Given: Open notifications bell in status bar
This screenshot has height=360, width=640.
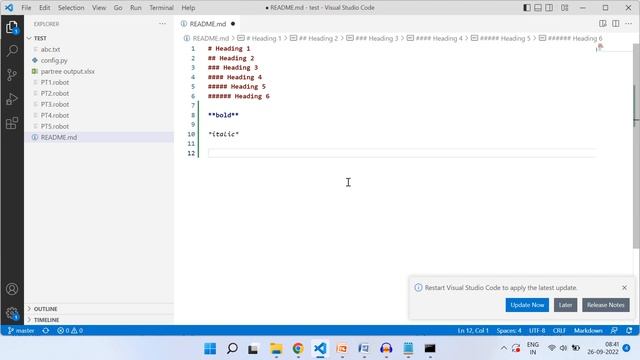Looking at the screenshot, I should click(629, 331).
